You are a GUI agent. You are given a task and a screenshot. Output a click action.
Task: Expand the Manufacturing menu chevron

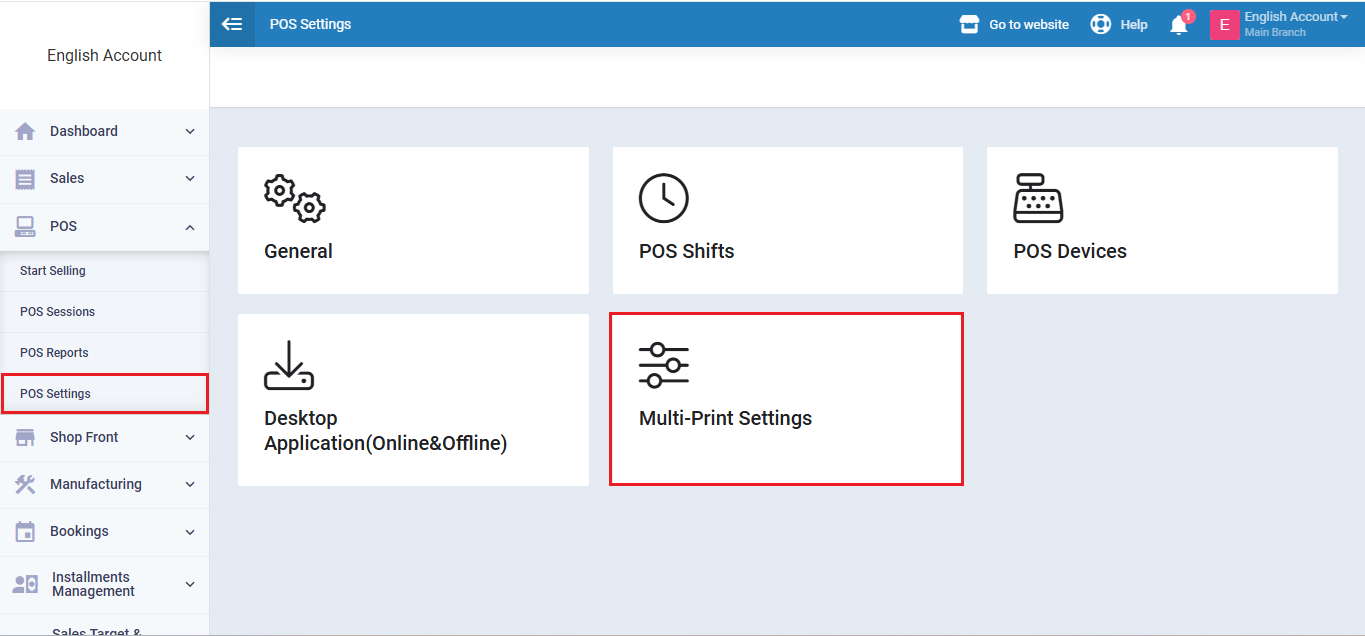pos(190,484)
